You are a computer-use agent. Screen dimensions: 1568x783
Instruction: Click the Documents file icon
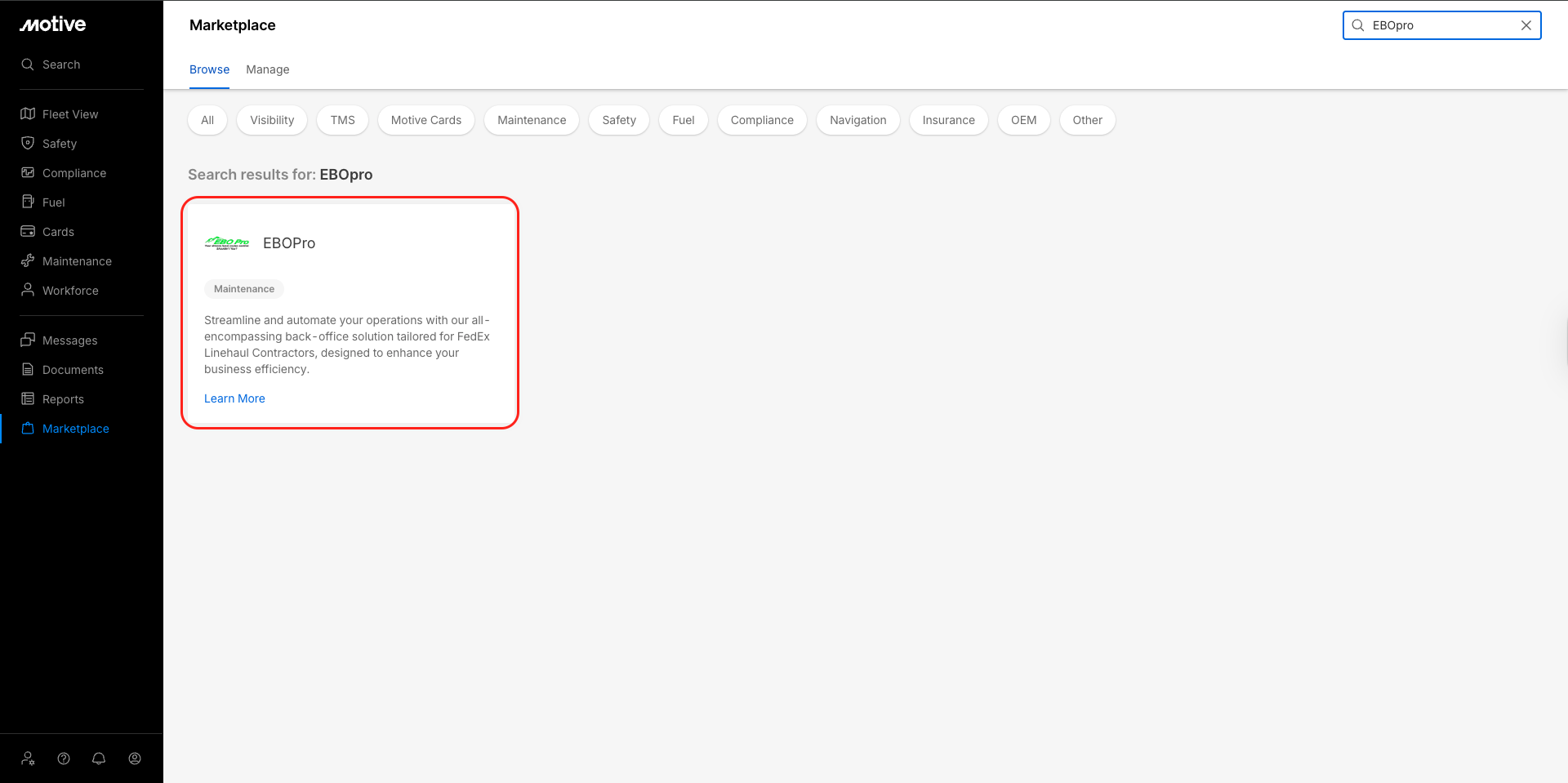pyautogui.click(x=28, y=369)
